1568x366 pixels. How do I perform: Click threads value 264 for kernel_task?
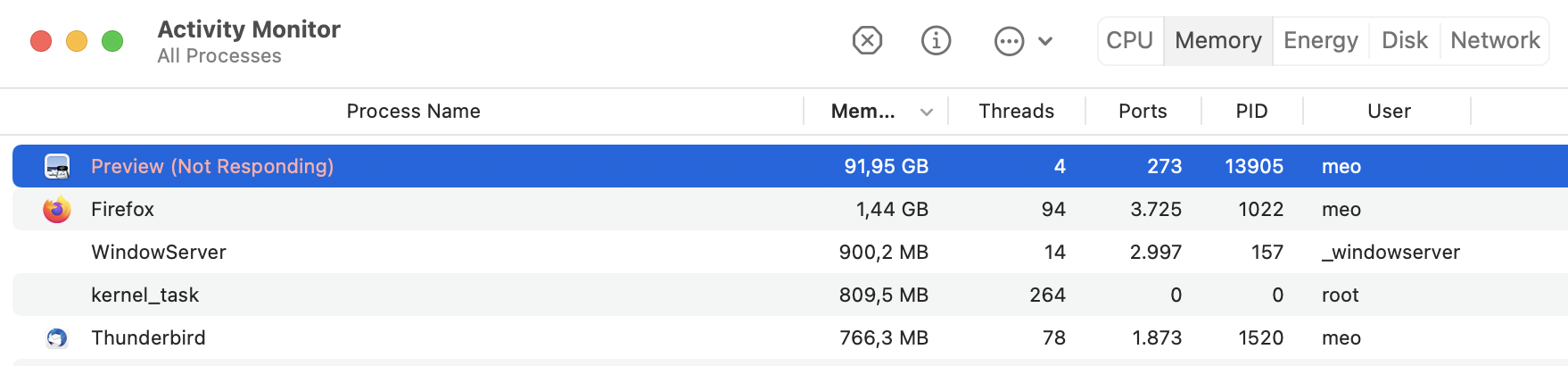pyautogui.click(x=1047, y=295)
